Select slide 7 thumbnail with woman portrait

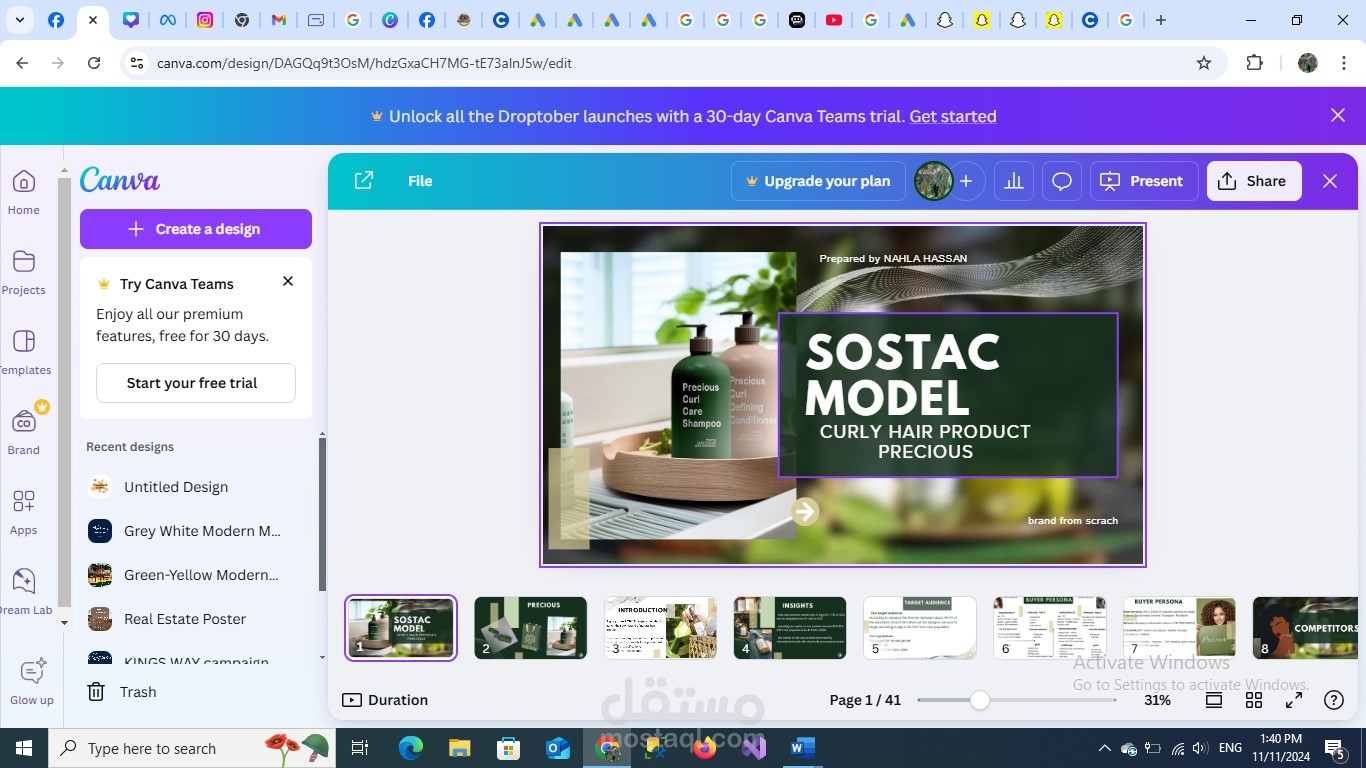click(1180, 628)
